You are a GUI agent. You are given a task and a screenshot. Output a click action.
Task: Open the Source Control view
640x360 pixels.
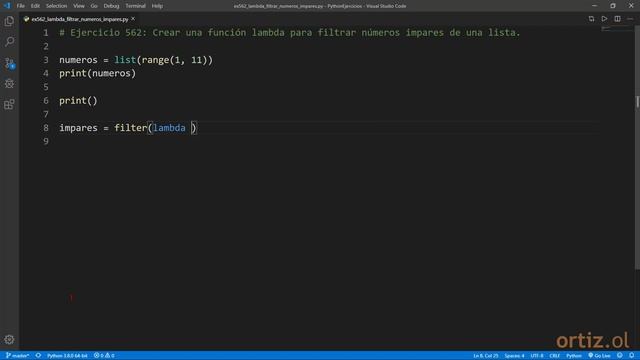(x=9, y=63)
